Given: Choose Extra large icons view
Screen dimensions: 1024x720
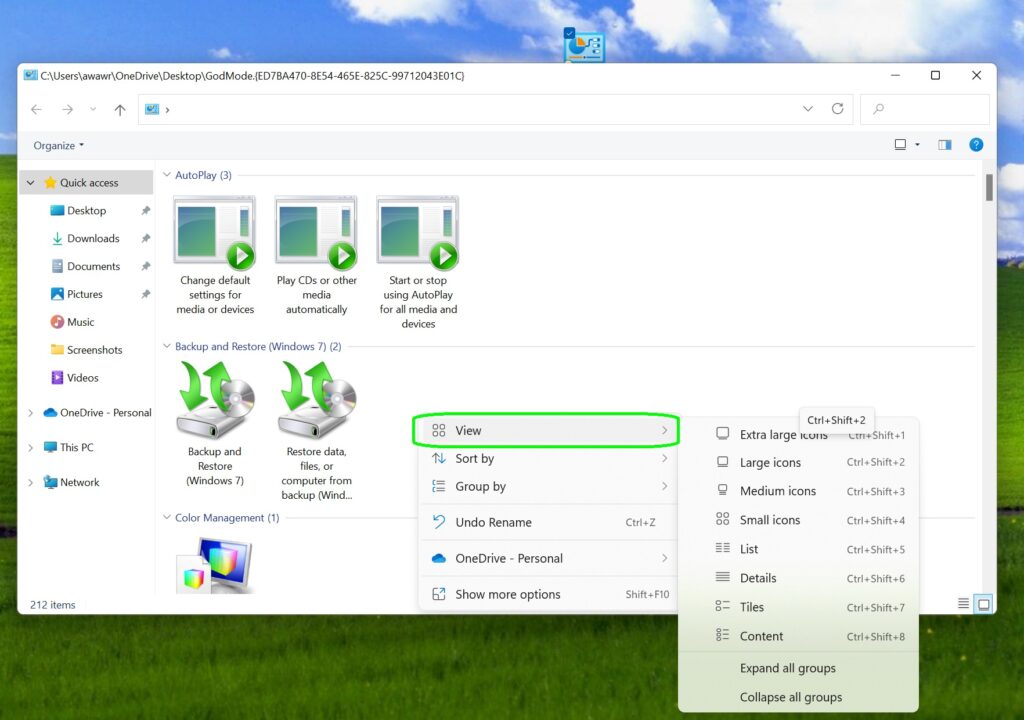Looking at the screenshot, I should pyautogui.click(x=798, y=434).
